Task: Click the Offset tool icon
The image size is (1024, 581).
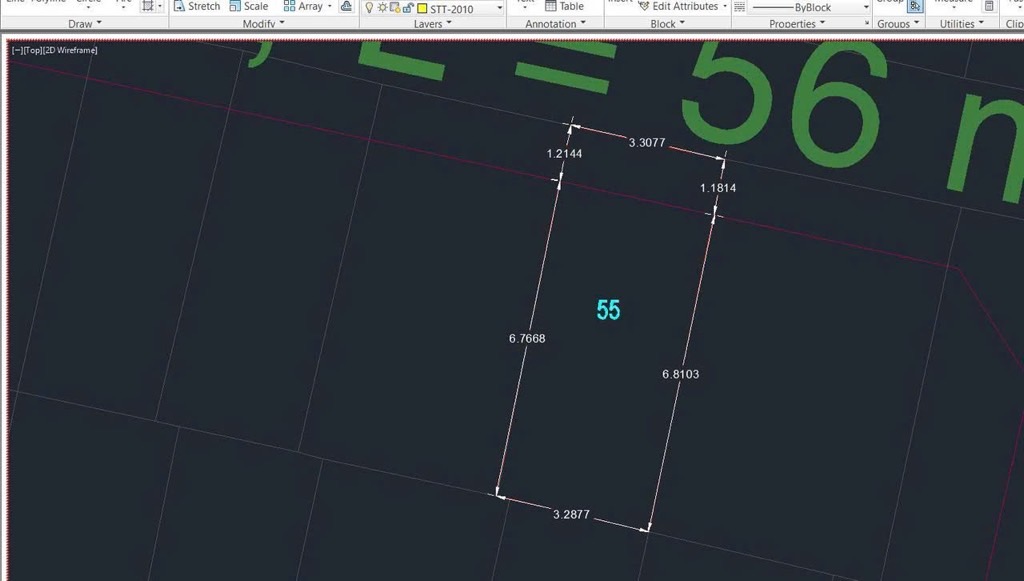Action: click(x=347, y=6)
